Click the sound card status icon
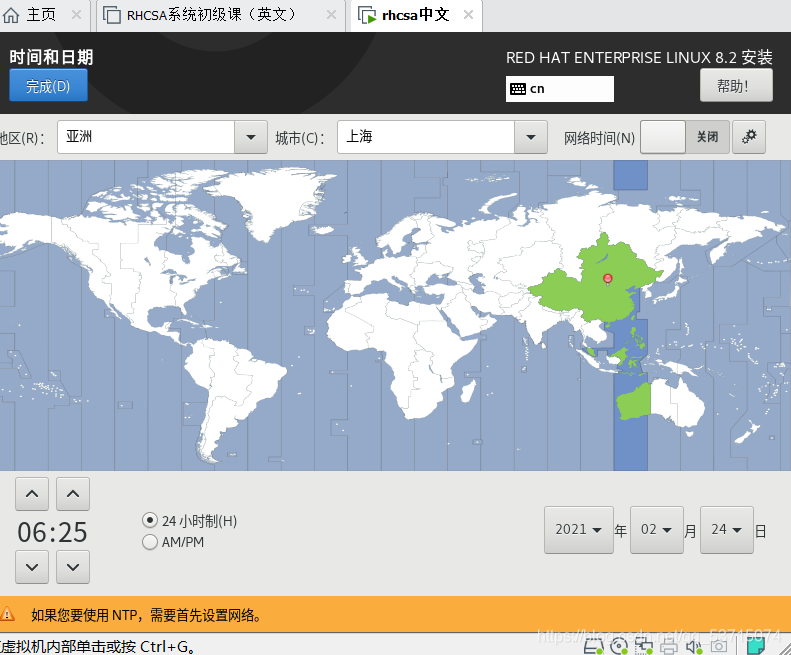This screenshot has height=655, width=791. point(694,646)
